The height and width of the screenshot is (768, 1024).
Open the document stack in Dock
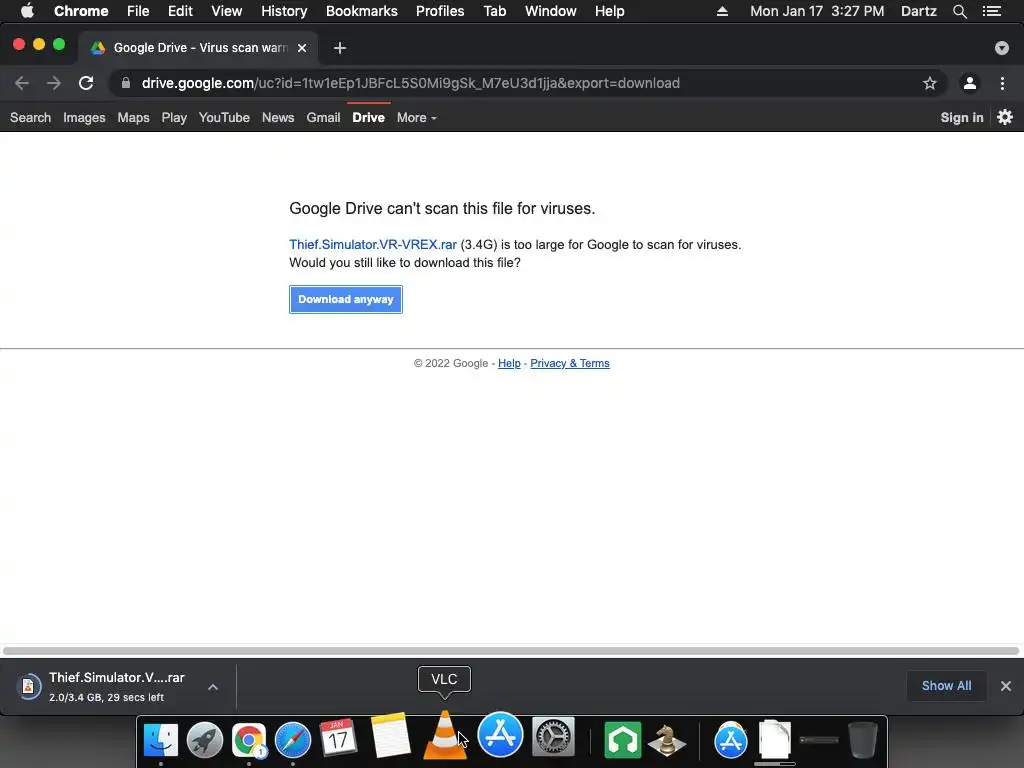point(775,740)
